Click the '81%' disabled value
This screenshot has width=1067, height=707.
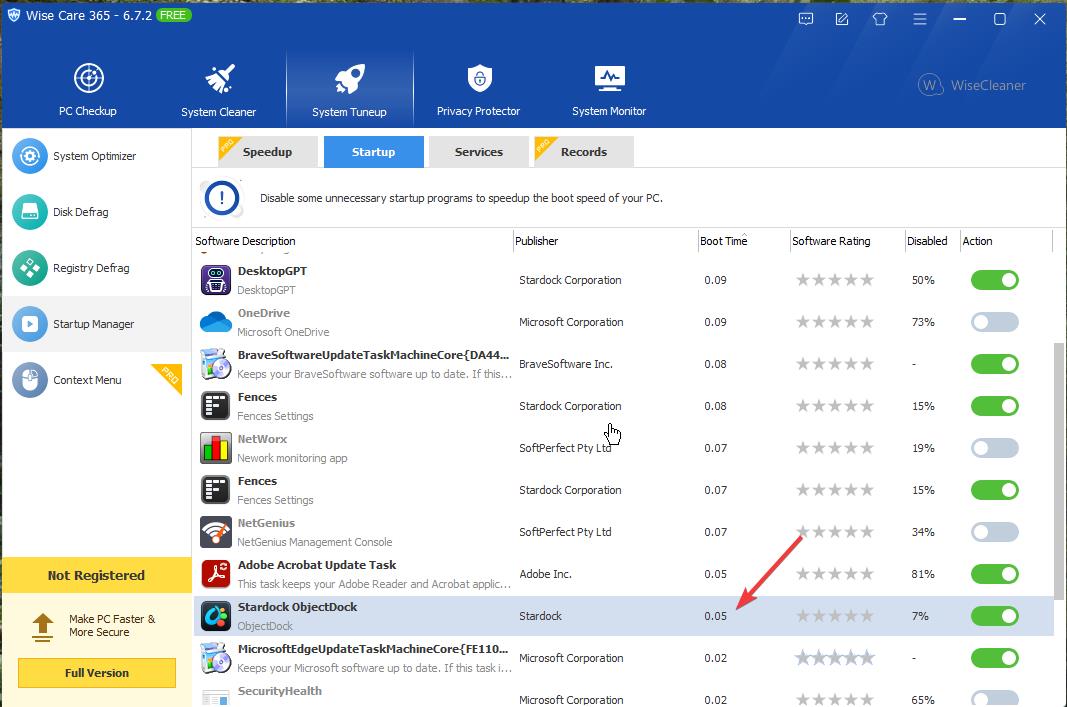tap(923, 574)
